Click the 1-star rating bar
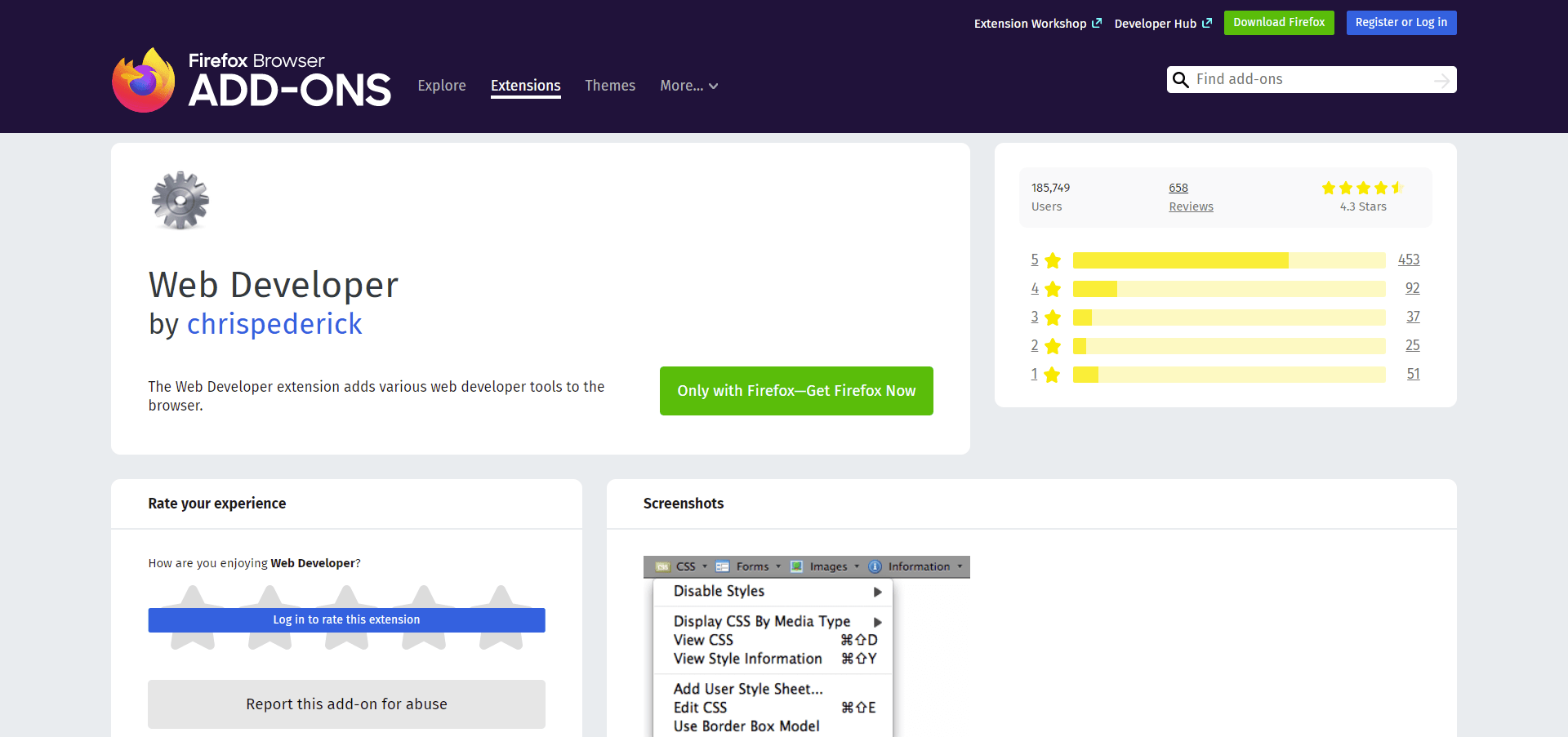Image resolution: width=1568 pixels, height=737 pixels. pos(1229,375)
